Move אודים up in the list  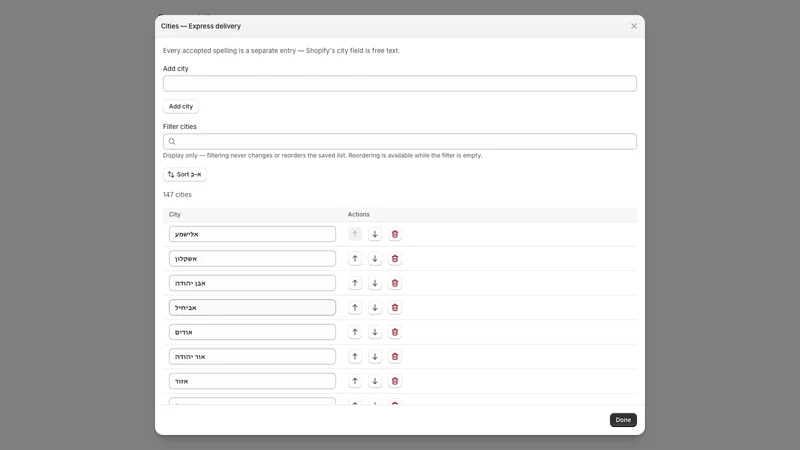pyautogui.click(x=355, y=332)
